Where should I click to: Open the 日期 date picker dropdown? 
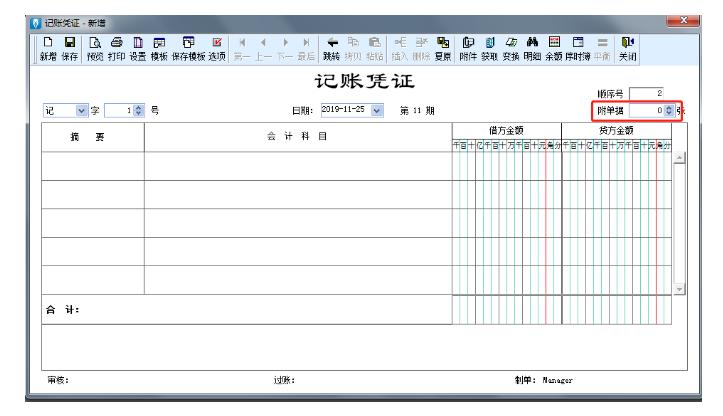377,111
